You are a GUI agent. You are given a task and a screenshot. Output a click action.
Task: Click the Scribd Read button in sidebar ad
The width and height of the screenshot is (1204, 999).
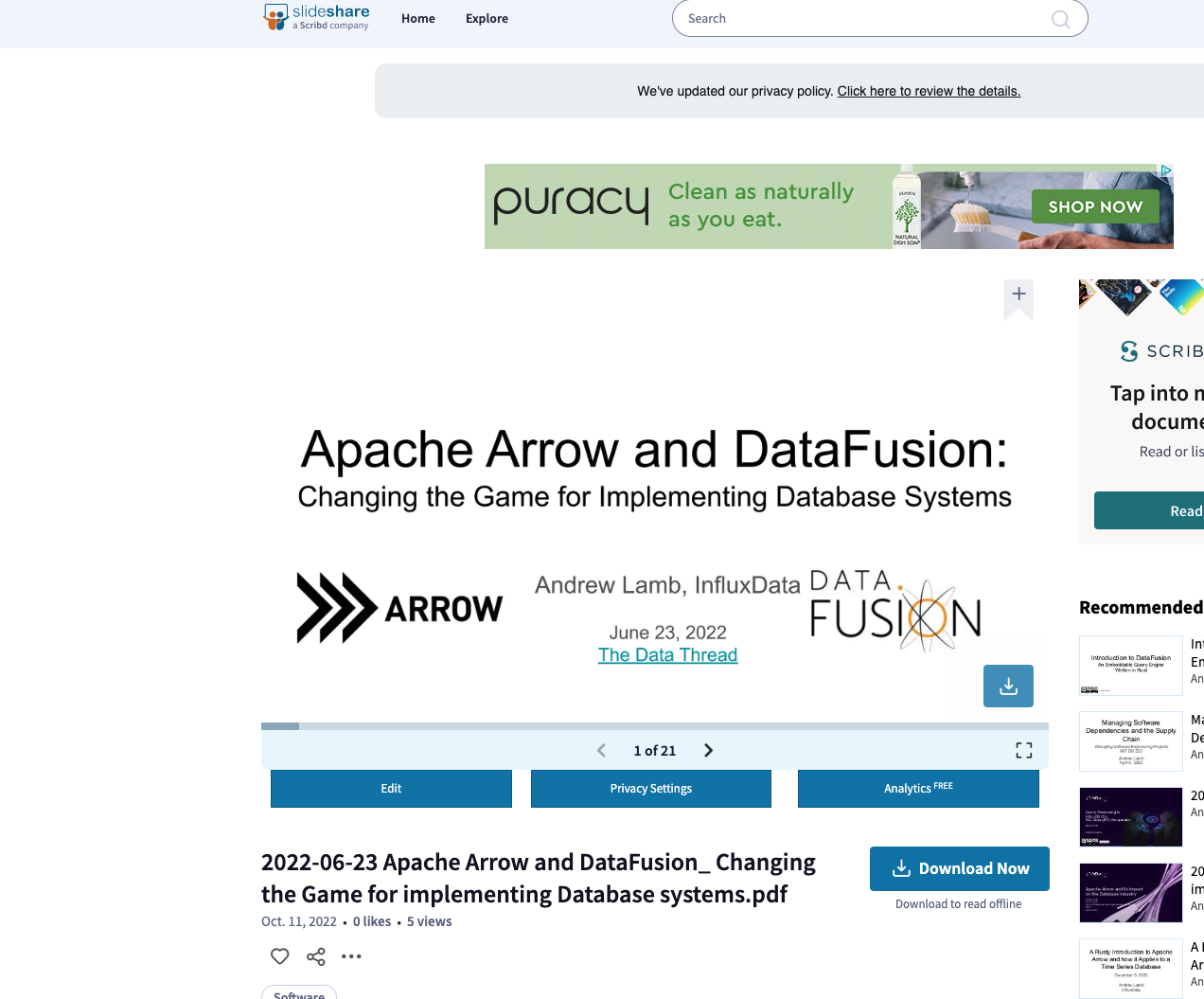pyautogui.click(x=1149, y=510)
